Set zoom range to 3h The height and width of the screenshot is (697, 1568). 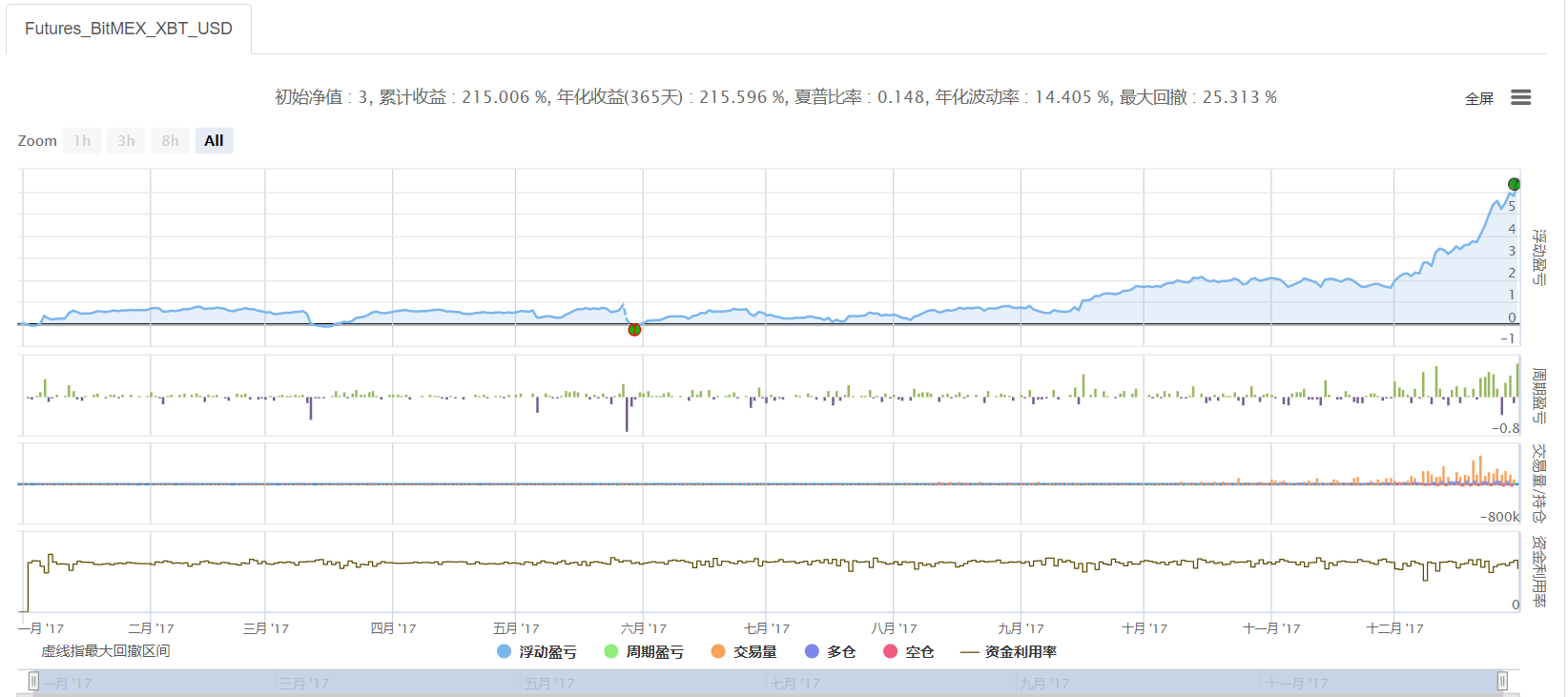pos(126,141)
